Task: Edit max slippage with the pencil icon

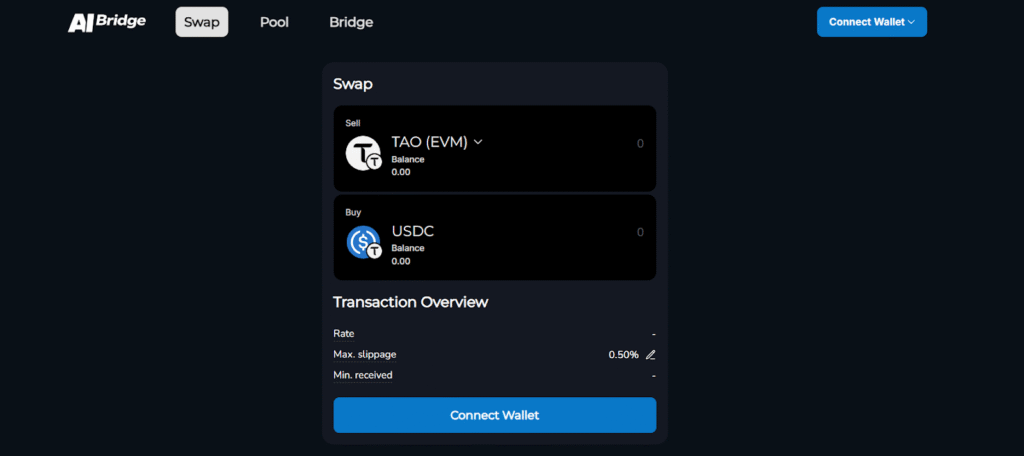Action: click(650, 355)
